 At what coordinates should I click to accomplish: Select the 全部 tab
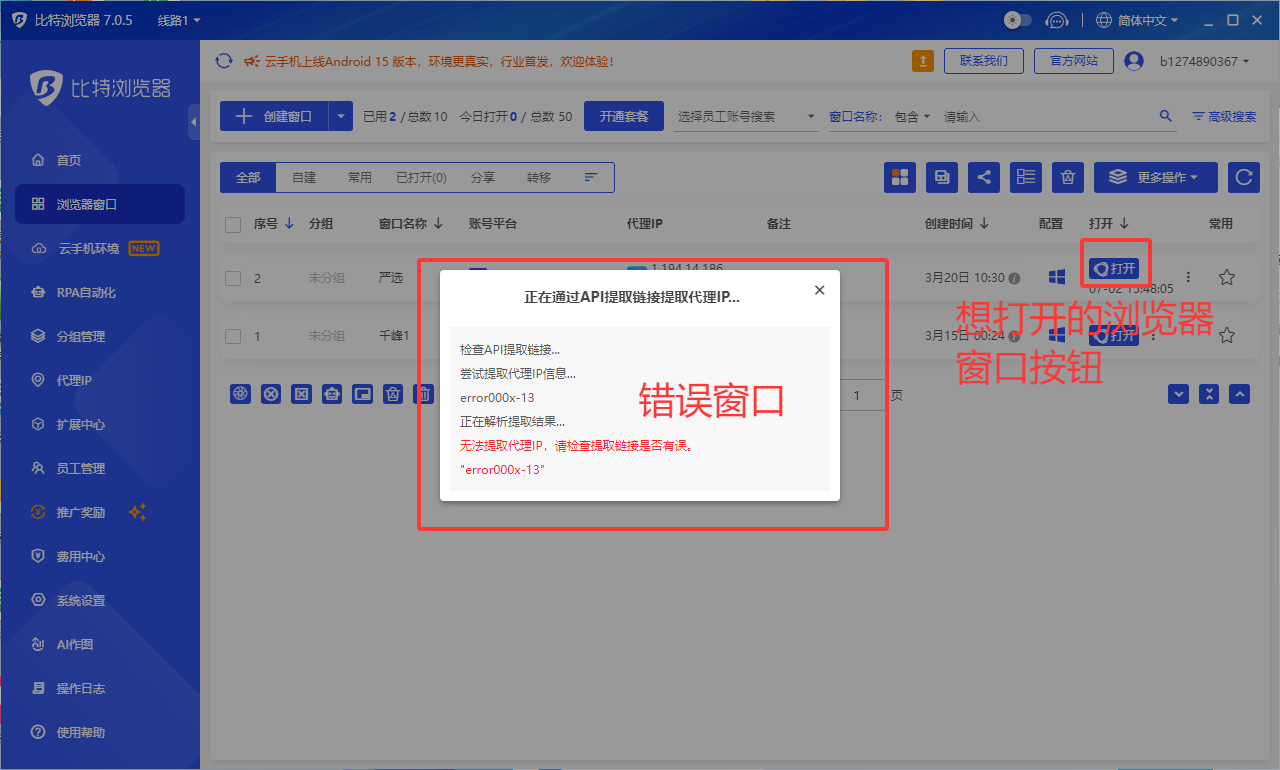[248, 177]
